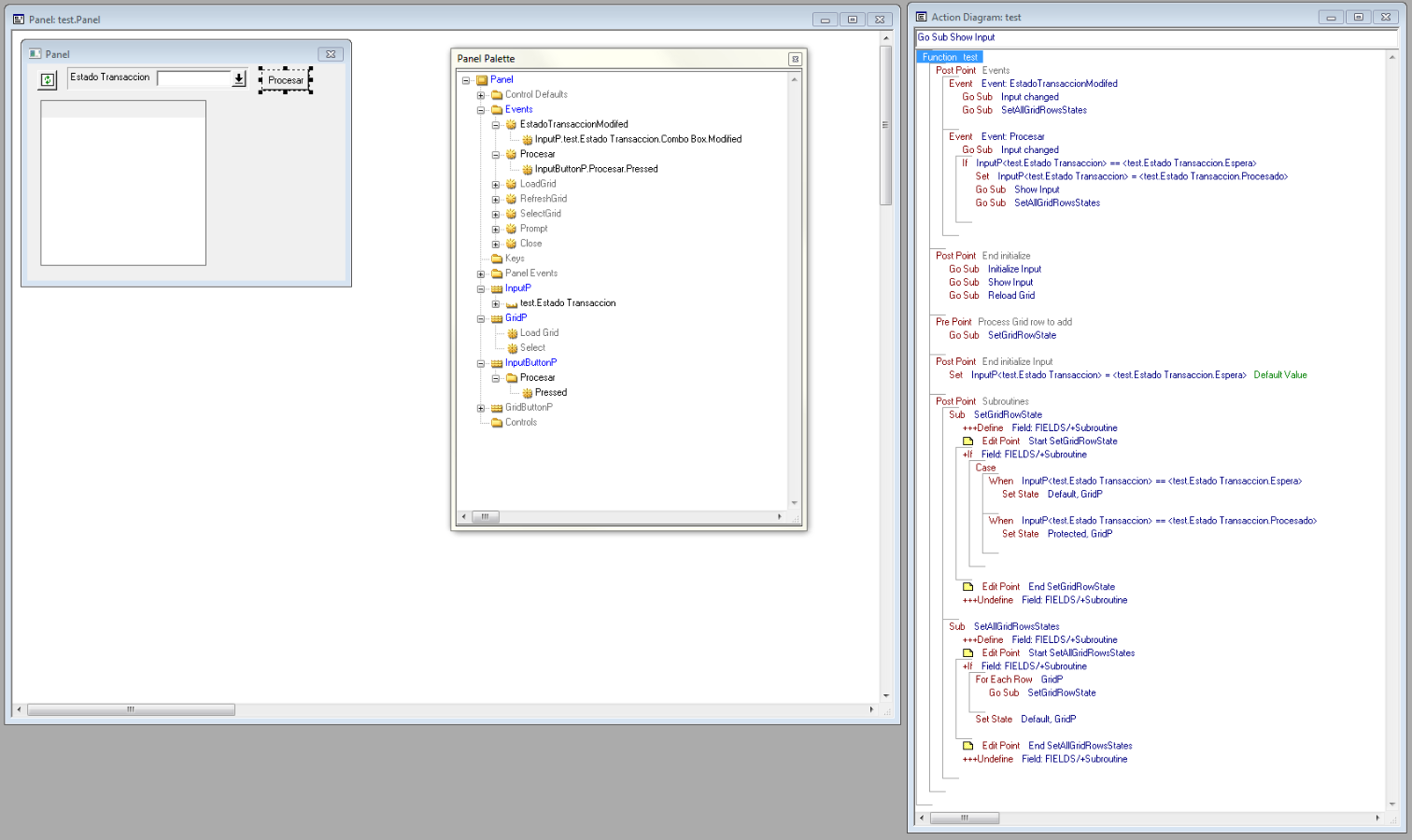Viewport: 1412px width, 840px height.
Task: Click the green refresh icon button in the Panel window
Action: coord(48,80)
